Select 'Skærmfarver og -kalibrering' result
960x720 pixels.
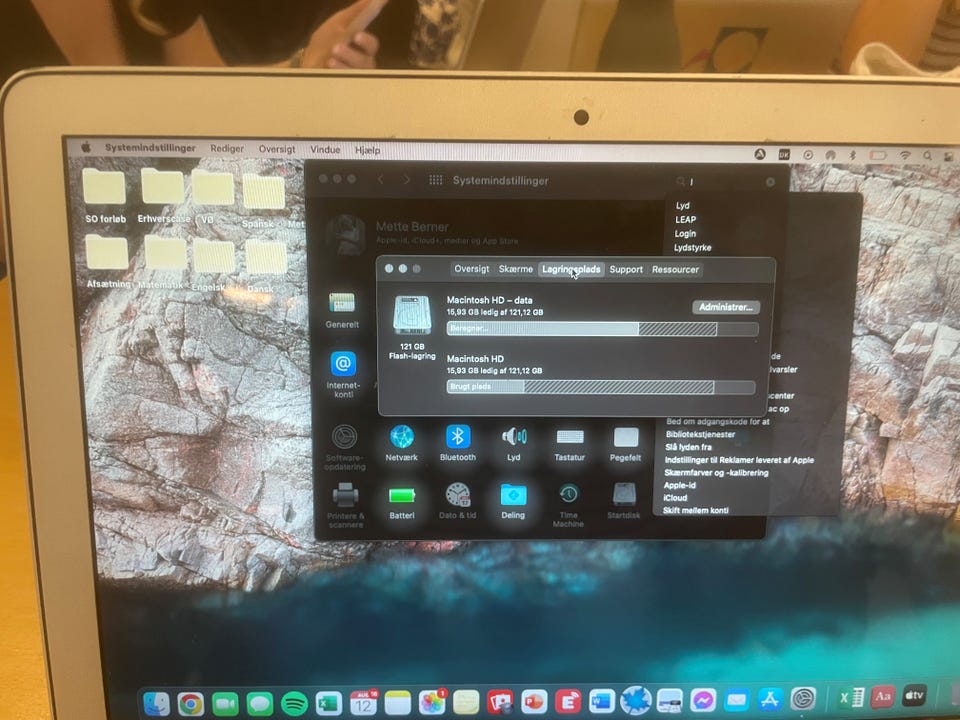click(x=716, y=473)
